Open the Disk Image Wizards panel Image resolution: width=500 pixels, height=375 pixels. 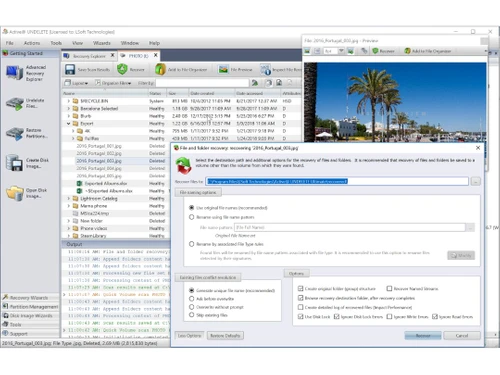30,315
